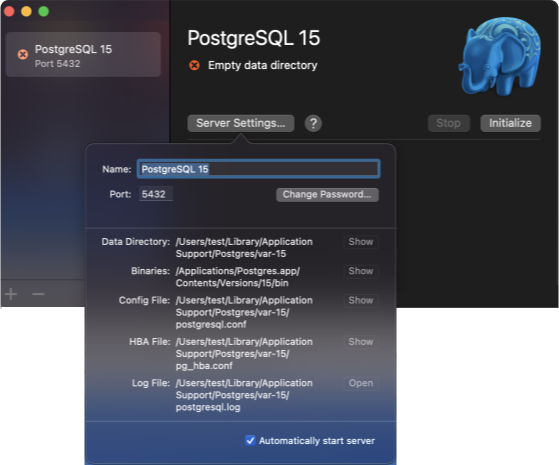Click the pg_hba.conf path text
Viewport: 559px width, 465px height.
pyautogui.click(x=244, y=354)
